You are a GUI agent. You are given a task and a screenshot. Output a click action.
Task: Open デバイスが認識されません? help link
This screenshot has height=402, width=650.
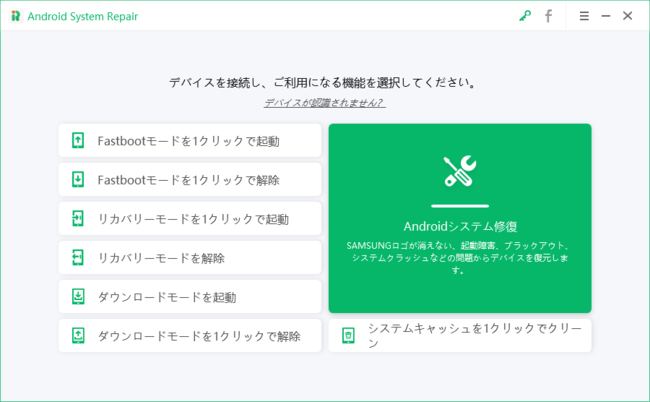point(325,102)
